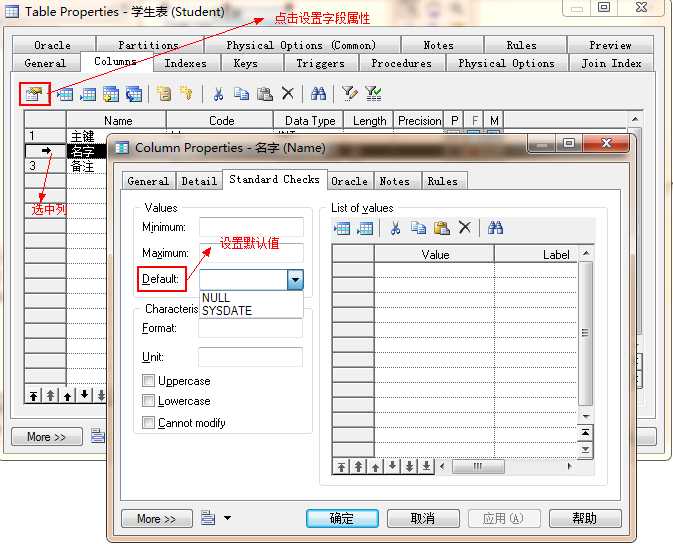
Task: Click Enable/Disable Filter icon in Table Properties
Action: coord(373,93)
